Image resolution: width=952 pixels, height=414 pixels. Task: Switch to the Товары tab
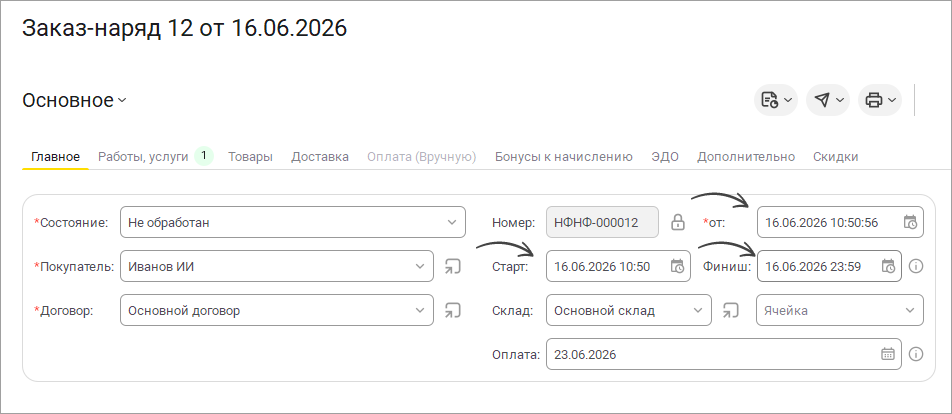(x=250, y=157)
